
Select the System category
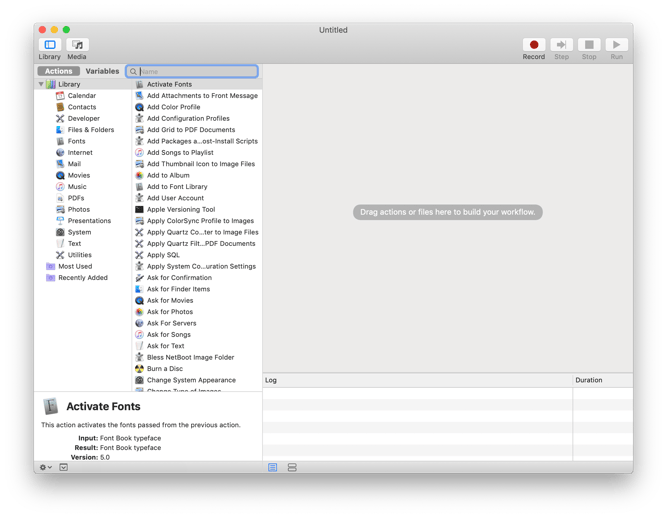(x=79, y=232)
